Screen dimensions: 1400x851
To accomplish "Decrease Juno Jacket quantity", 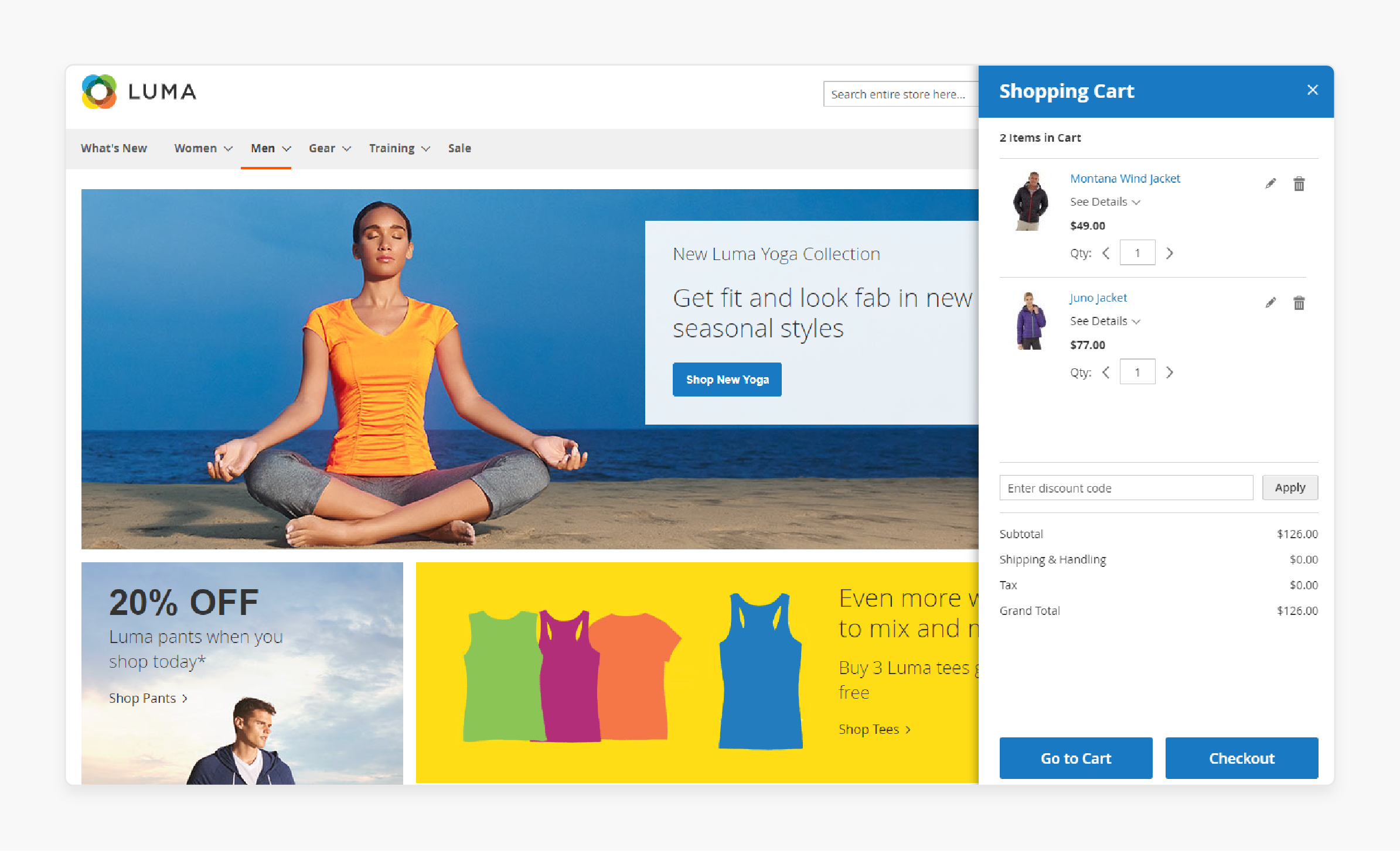I will (x=1106, y=372).
